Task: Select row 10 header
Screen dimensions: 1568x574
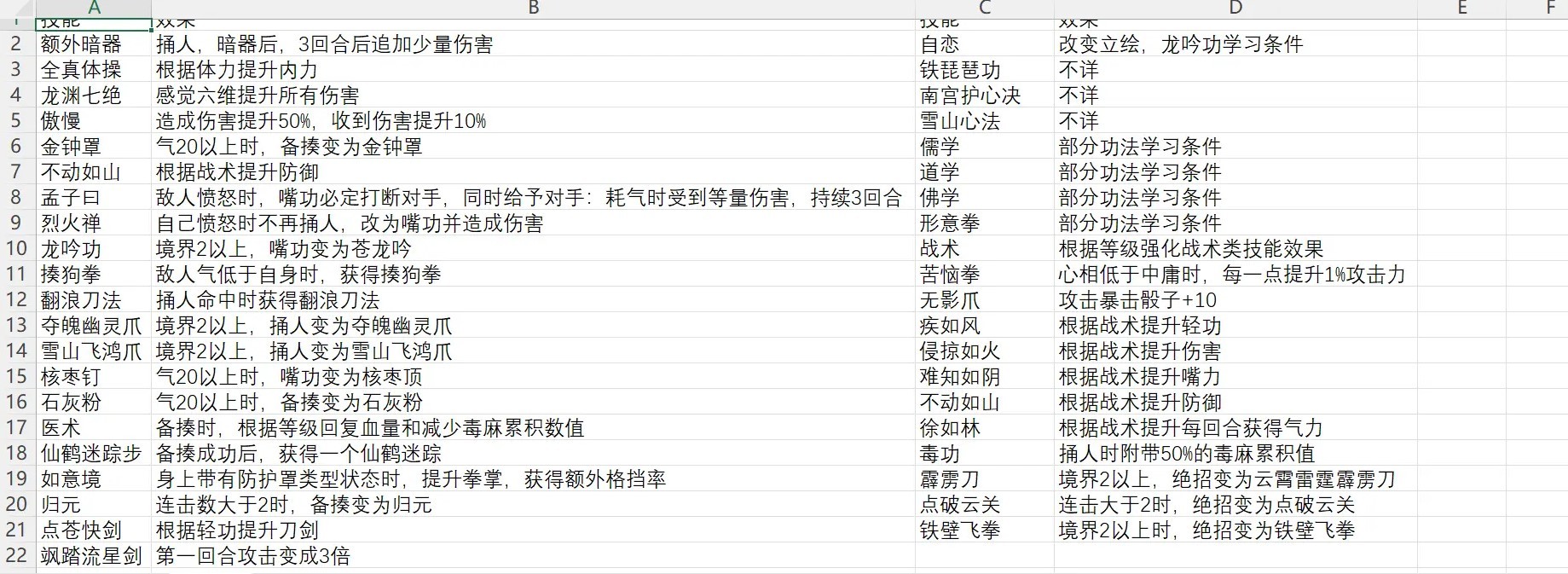Action: pyautogui.click(x=17, y=249)
